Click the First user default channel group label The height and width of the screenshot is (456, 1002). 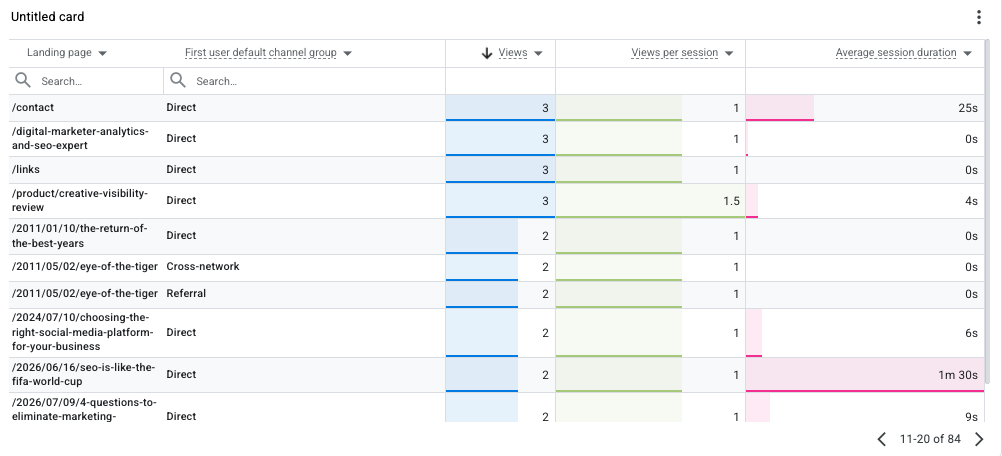(x=261, y=53)
